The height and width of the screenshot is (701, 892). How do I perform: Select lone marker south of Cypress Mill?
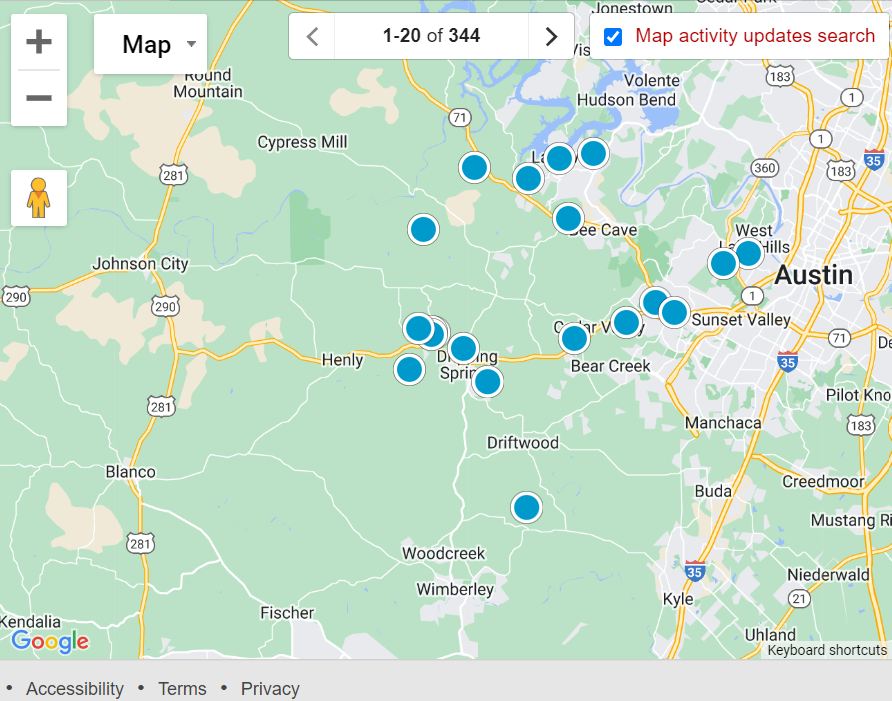coord(423,230)
